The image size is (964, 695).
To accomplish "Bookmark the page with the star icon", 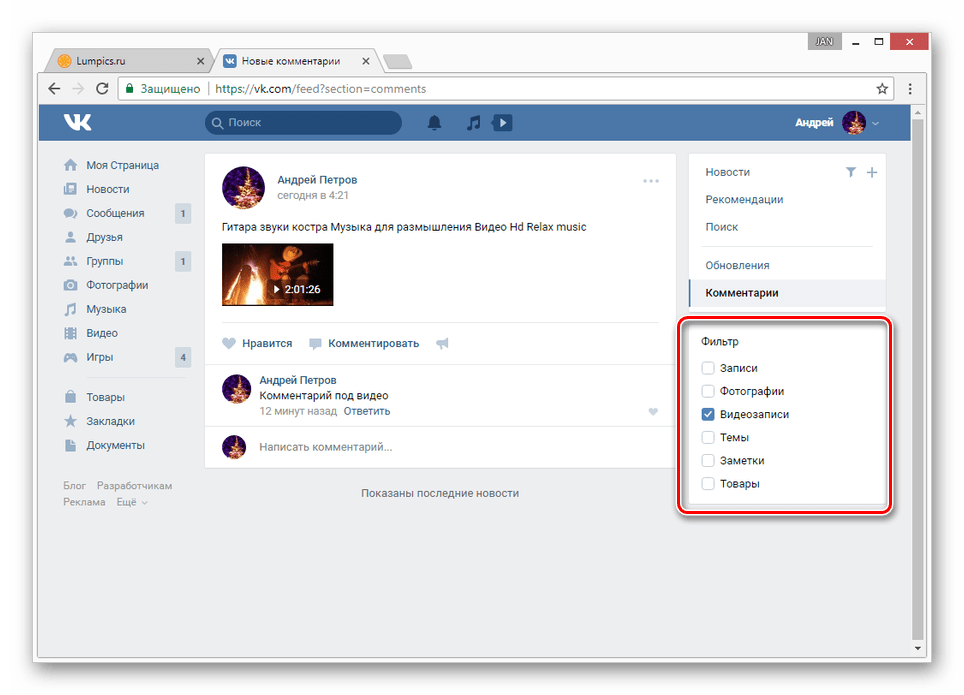I will pyautogui.click(x=882, y=89).
